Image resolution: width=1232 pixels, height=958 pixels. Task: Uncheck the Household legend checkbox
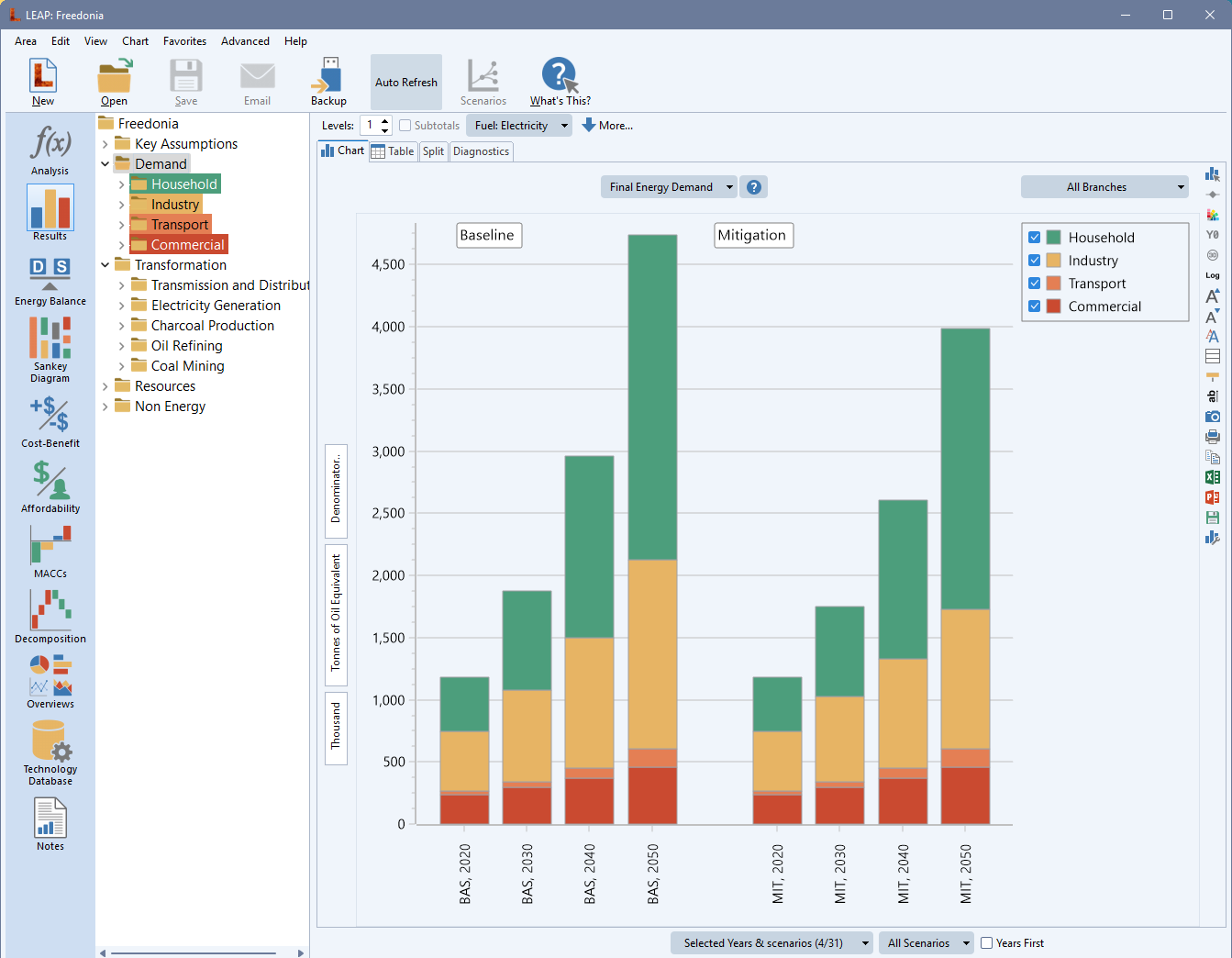coord(1034,238)
